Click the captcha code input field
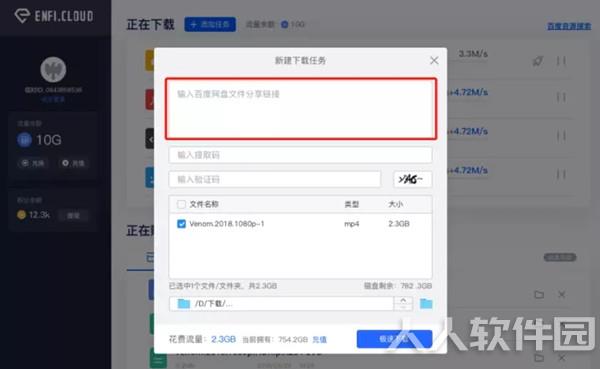This screenshot has height=369, width=600. 275,180
